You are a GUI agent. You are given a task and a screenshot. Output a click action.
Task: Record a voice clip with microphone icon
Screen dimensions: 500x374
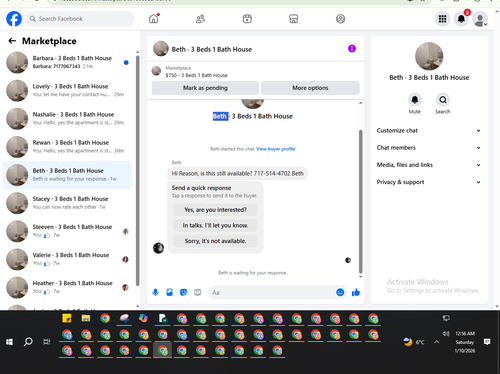[155, 292]
